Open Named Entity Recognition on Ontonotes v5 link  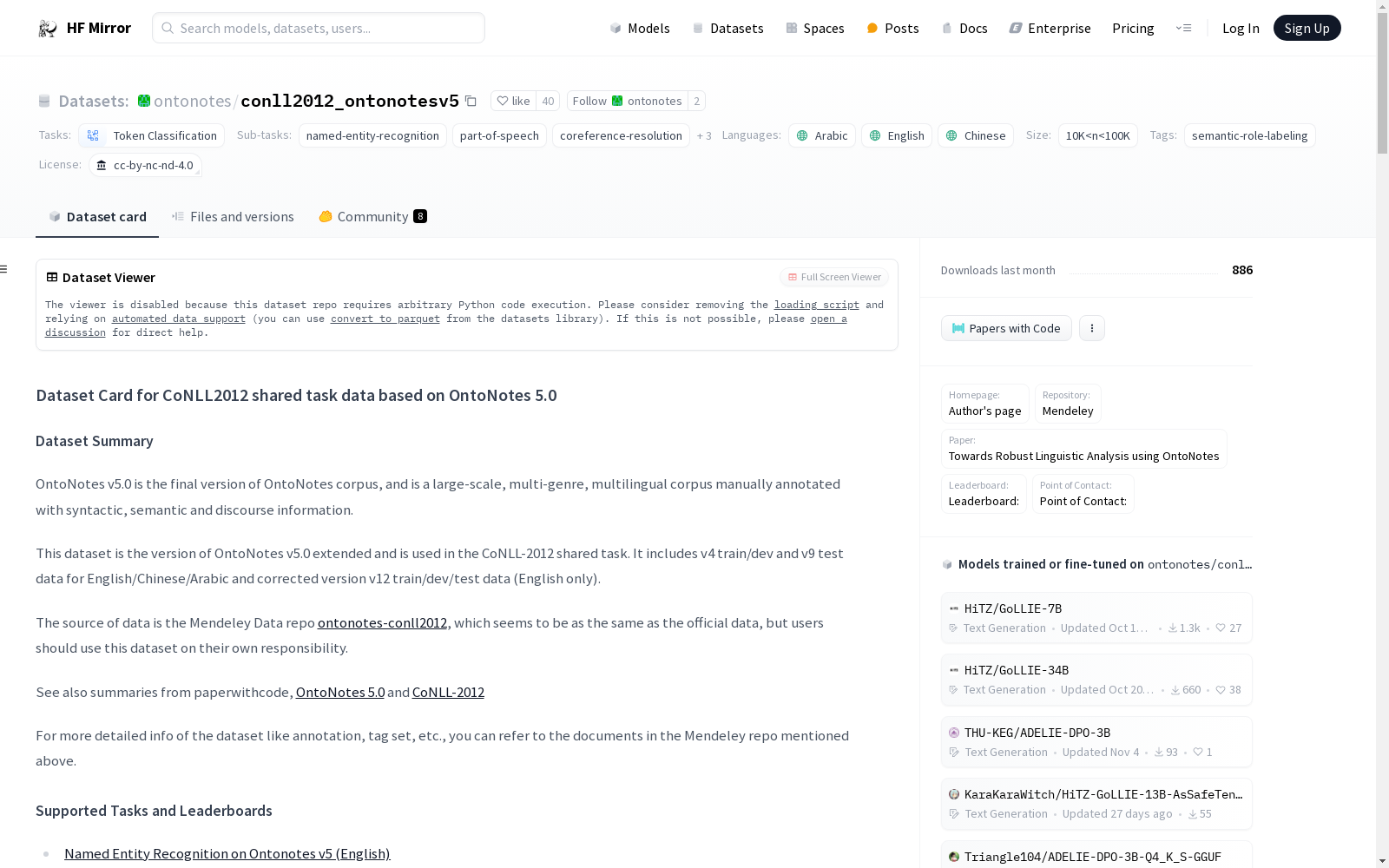click(x=227, y=853)
